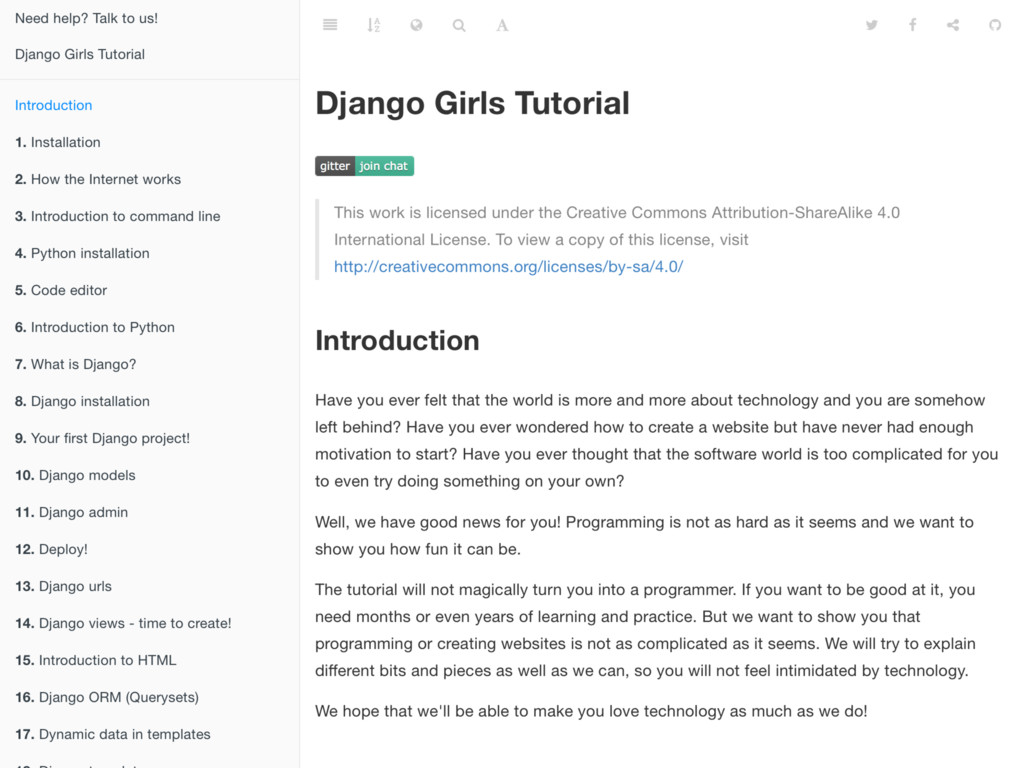Screen dimensions: 1024x768
Task: Click the A-Z glossary sort icon
Action: click(373, 25)
